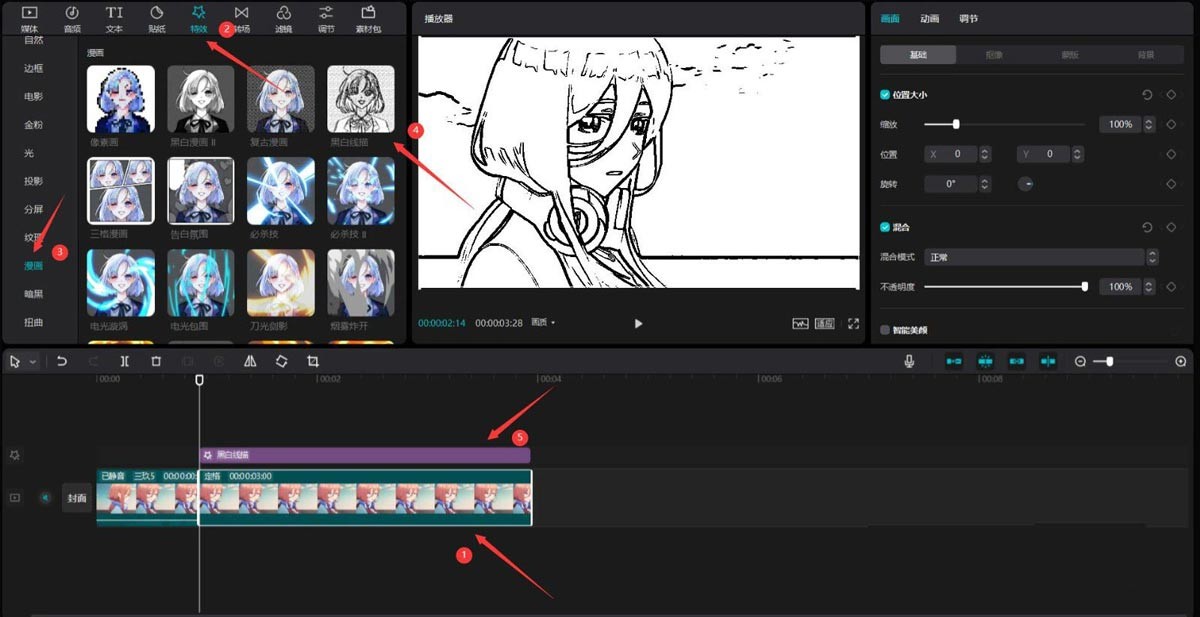Click the position Y stepper arrows
The width and height of the screenshot is (1200, 617).
point(1077,154)
